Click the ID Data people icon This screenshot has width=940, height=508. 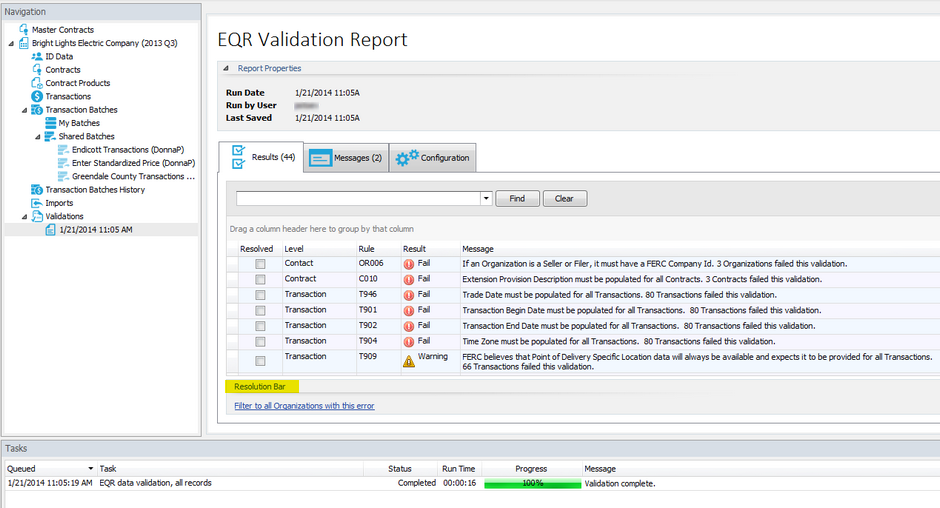tap(37, 56)
